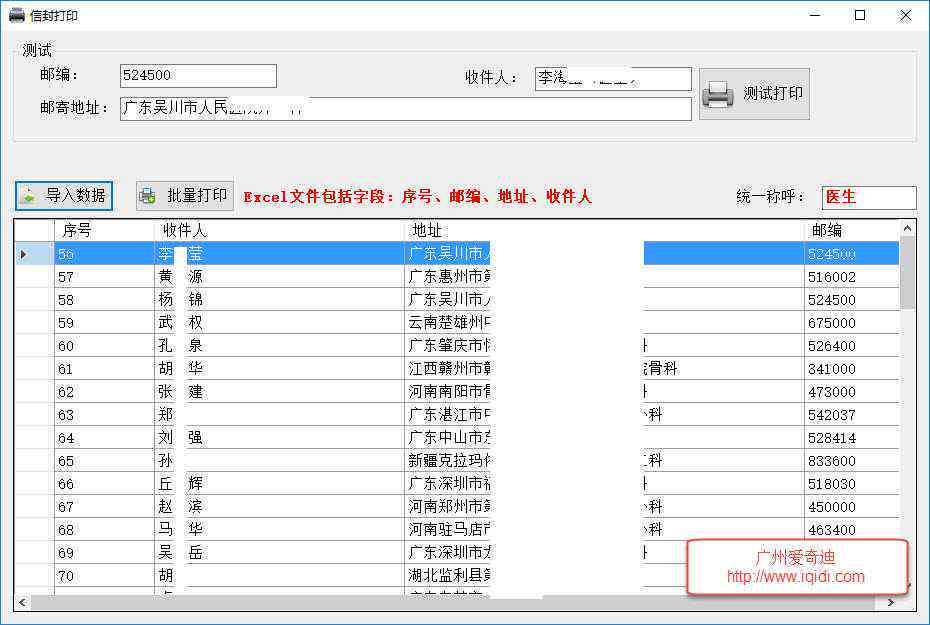Select the postal code cell 516002
The width and height of the screenshot is (930, 625).
(852, 277)
